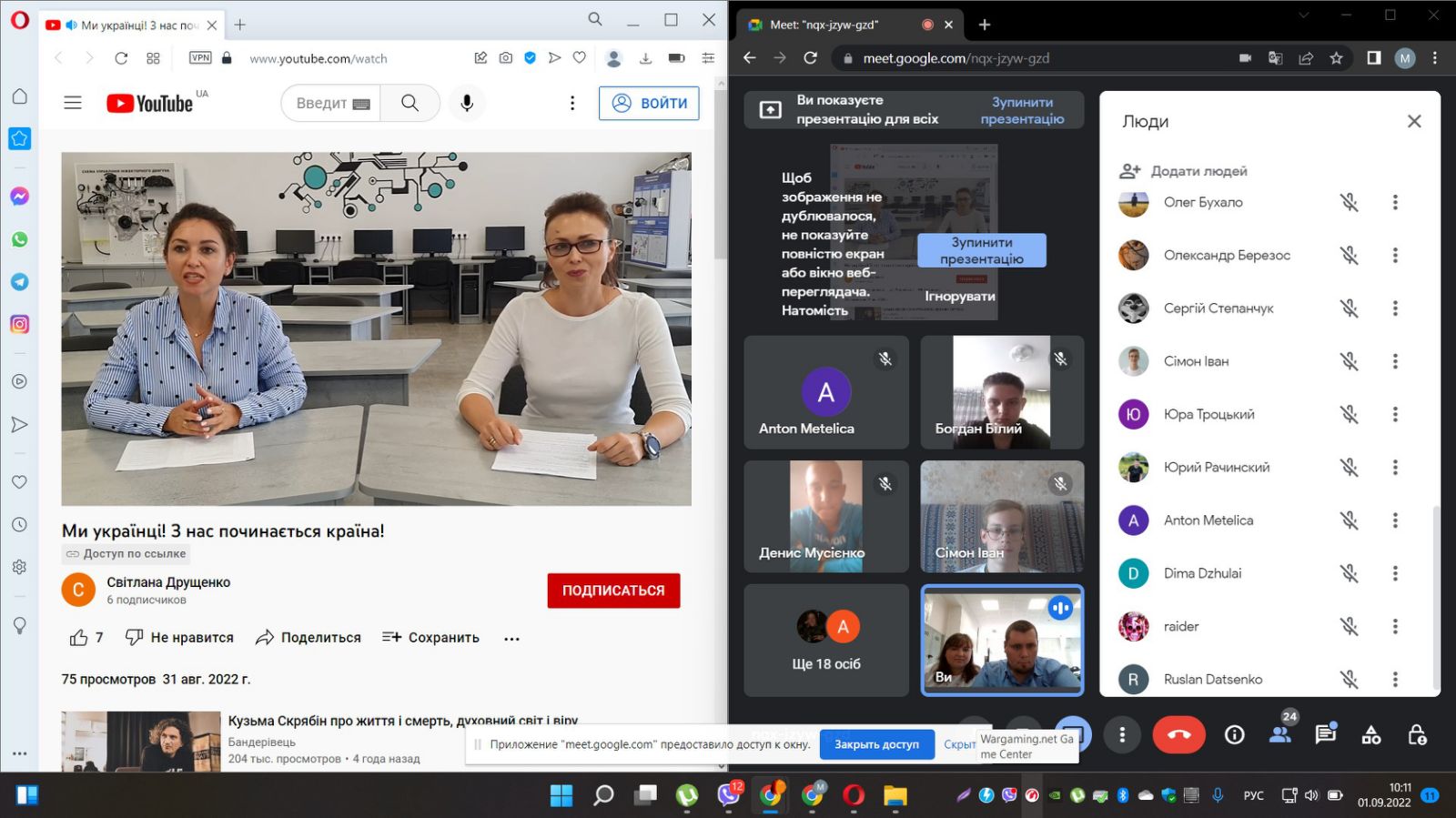Open Messenger in Opera sidebar
Viewport: 1456px width, 818px height.
coord(19,196)
